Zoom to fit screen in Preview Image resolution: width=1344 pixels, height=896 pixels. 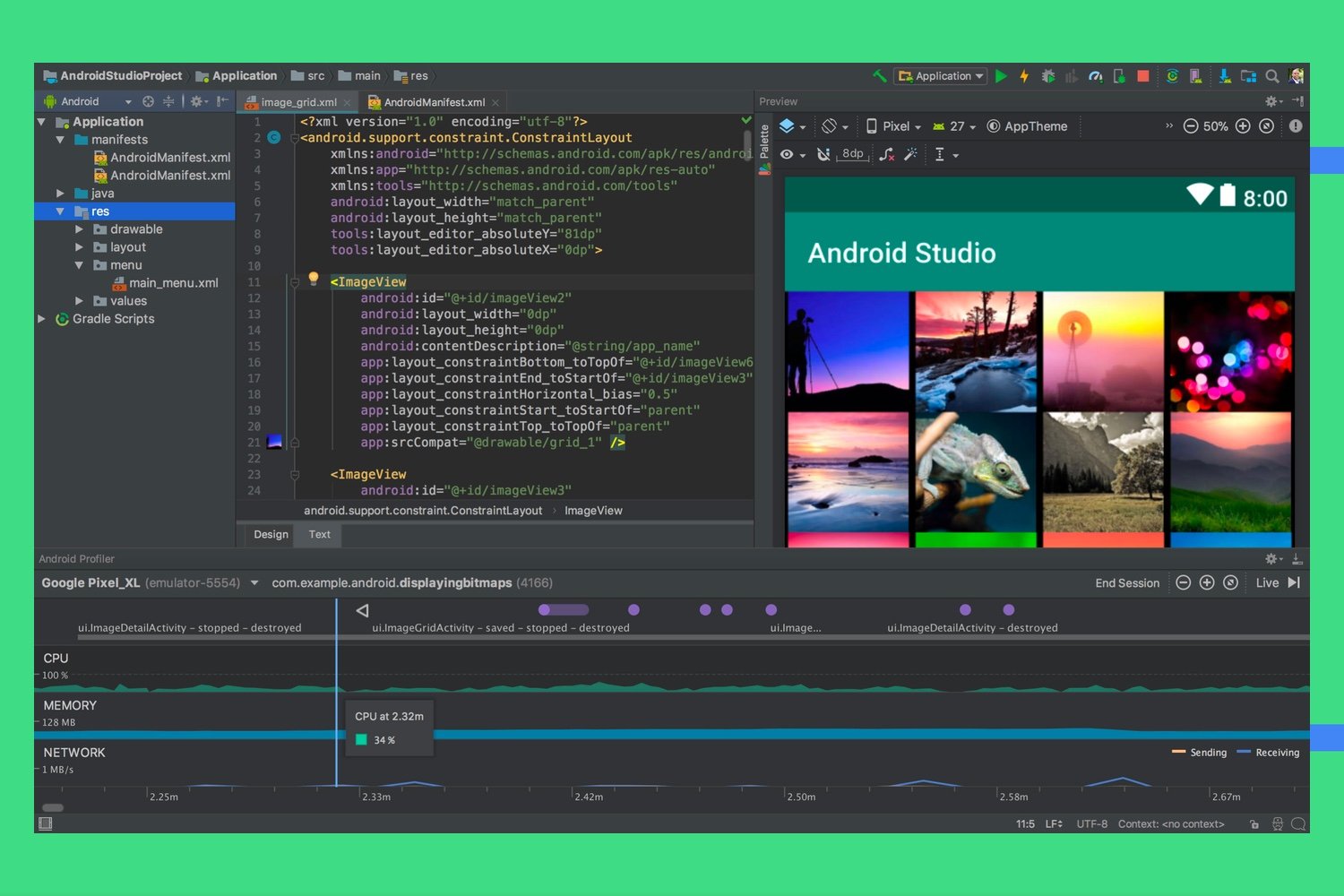pyautogui.click(x=1266, y=126)
